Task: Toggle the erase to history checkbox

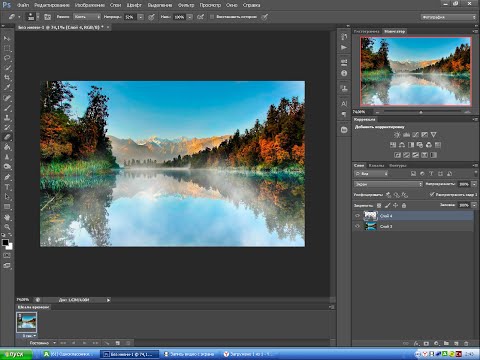Action: pos(212,17)
